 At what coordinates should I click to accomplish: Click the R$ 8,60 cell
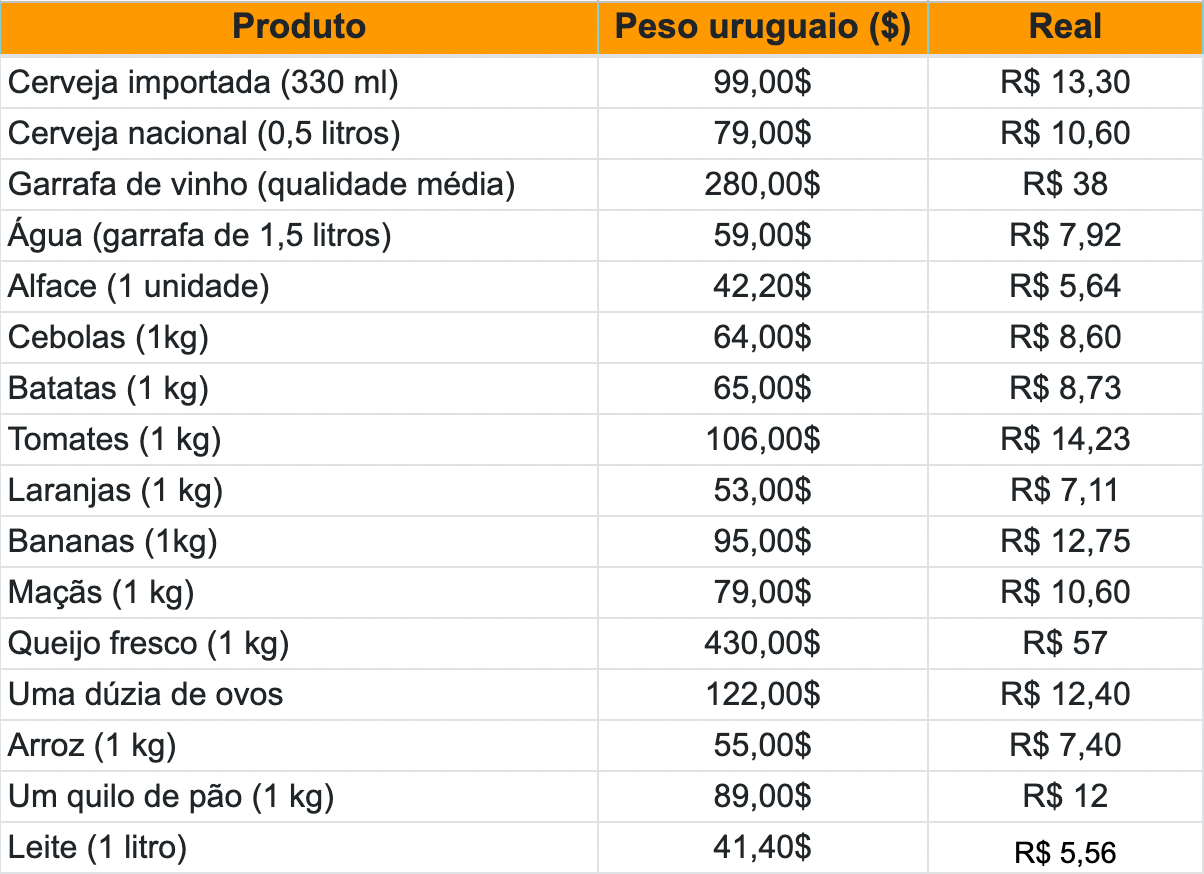1065,337
